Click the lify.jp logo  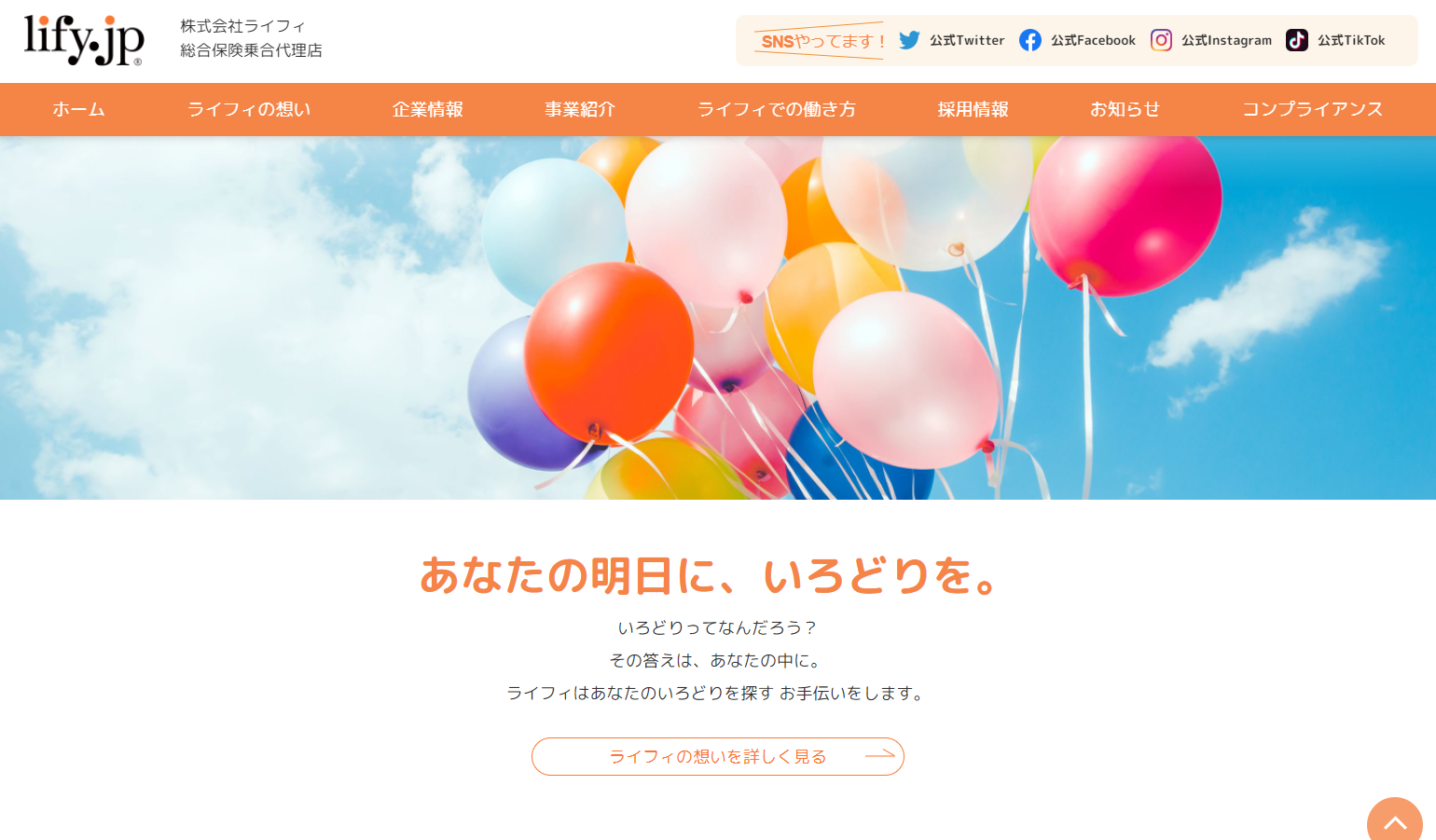coord(84,40)
